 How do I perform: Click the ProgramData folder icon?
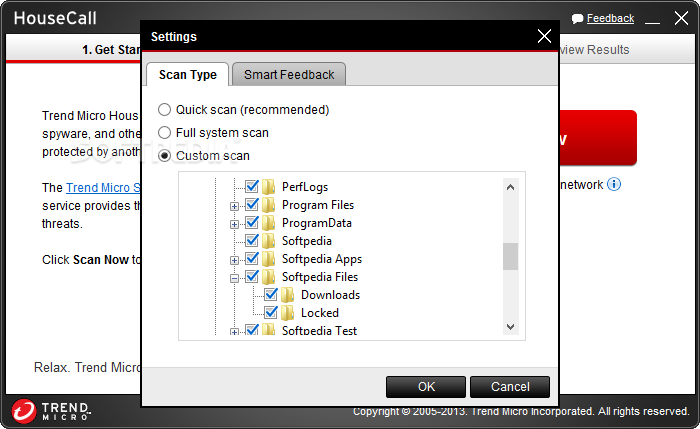pos(268,223)
